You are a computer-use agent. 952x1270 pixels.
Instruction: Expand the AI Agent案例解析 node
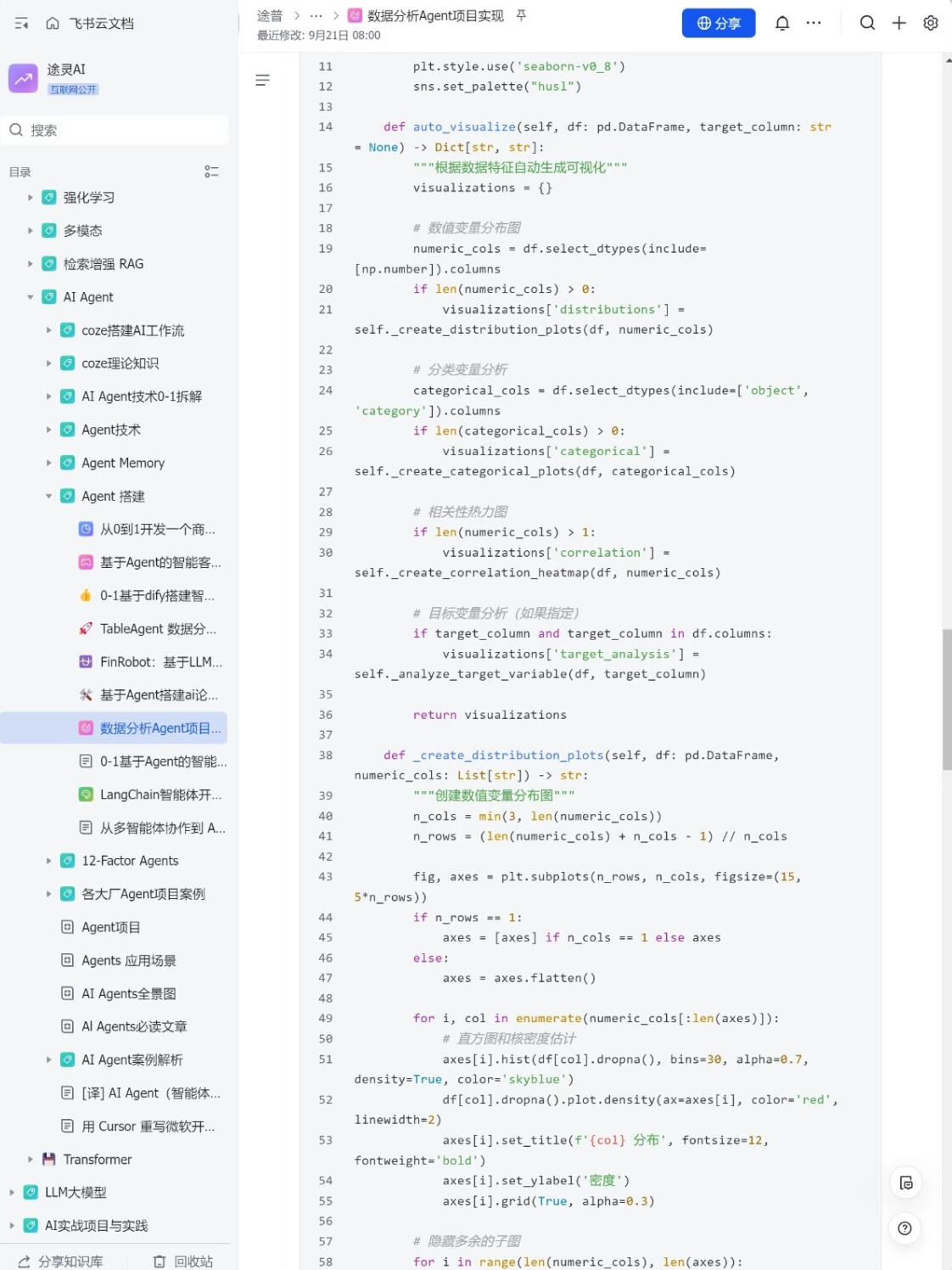tap(48, 1059)
